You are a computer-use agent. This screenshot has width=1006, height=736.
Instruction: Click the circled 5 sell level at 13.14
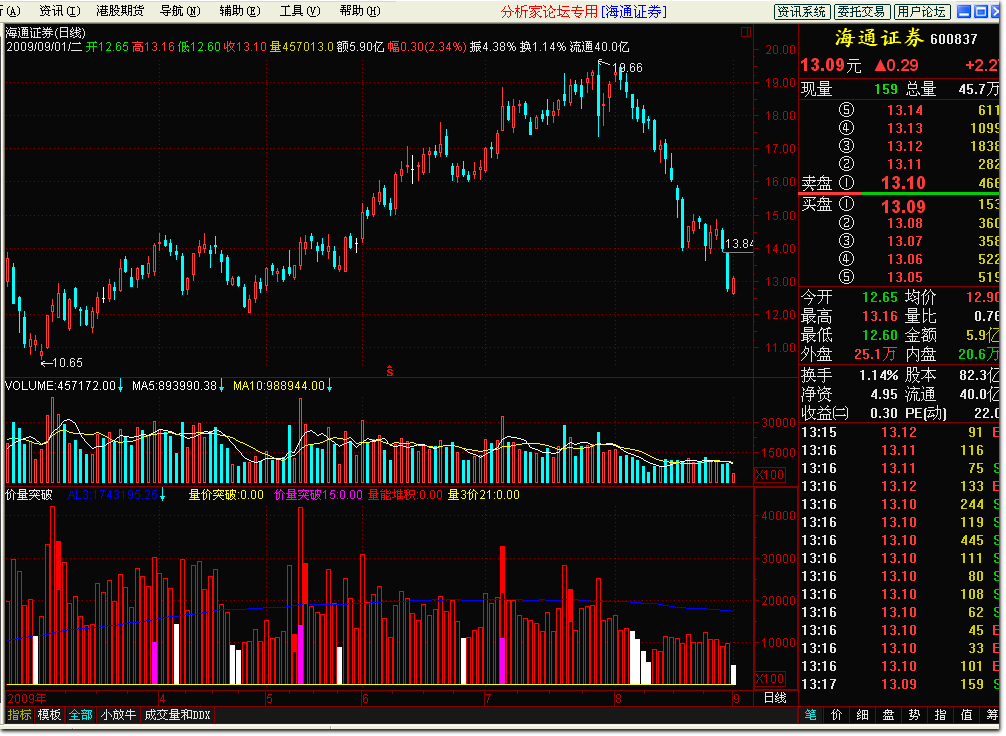point(847,110)
